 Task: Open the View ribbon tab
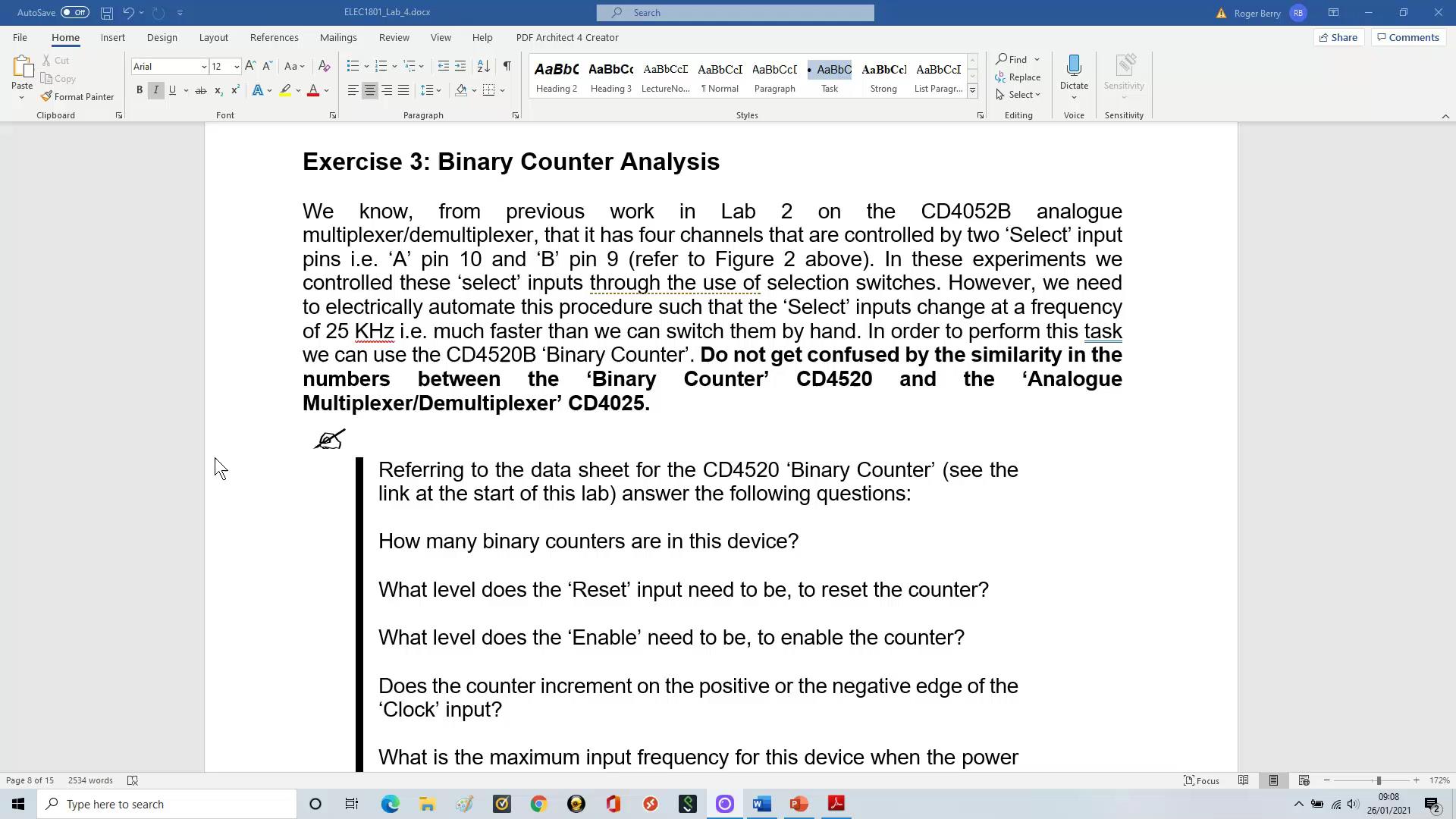(441, 37)
